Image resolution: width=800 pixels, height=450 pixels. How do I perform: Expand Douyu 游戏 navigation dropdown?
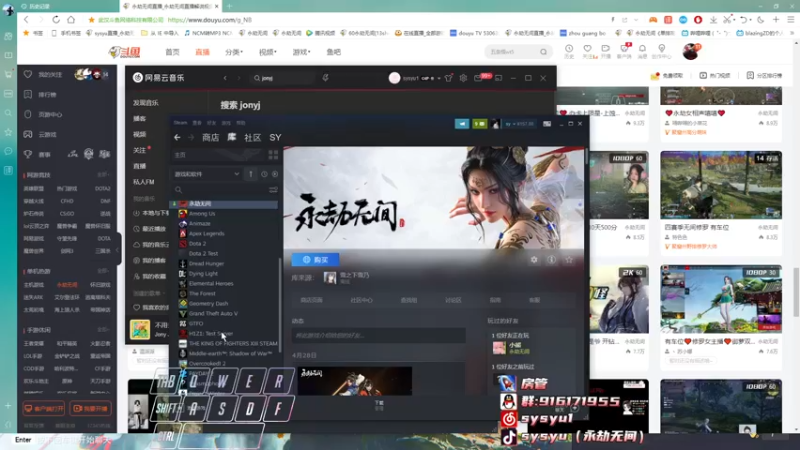302,52
